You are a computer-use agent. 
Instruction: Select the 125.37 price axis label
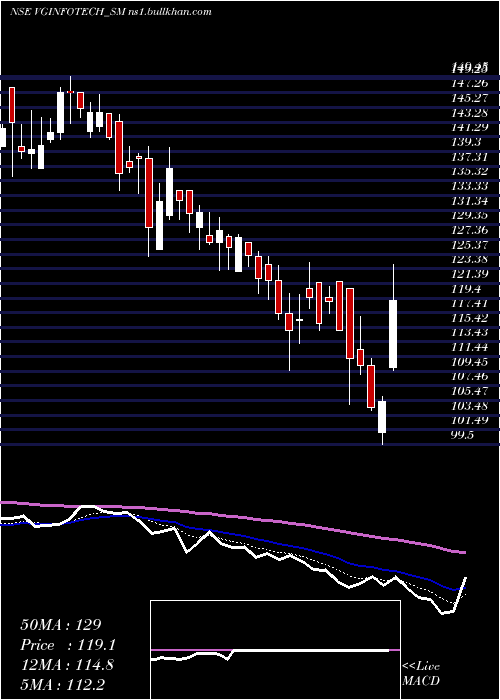(469, 245)
